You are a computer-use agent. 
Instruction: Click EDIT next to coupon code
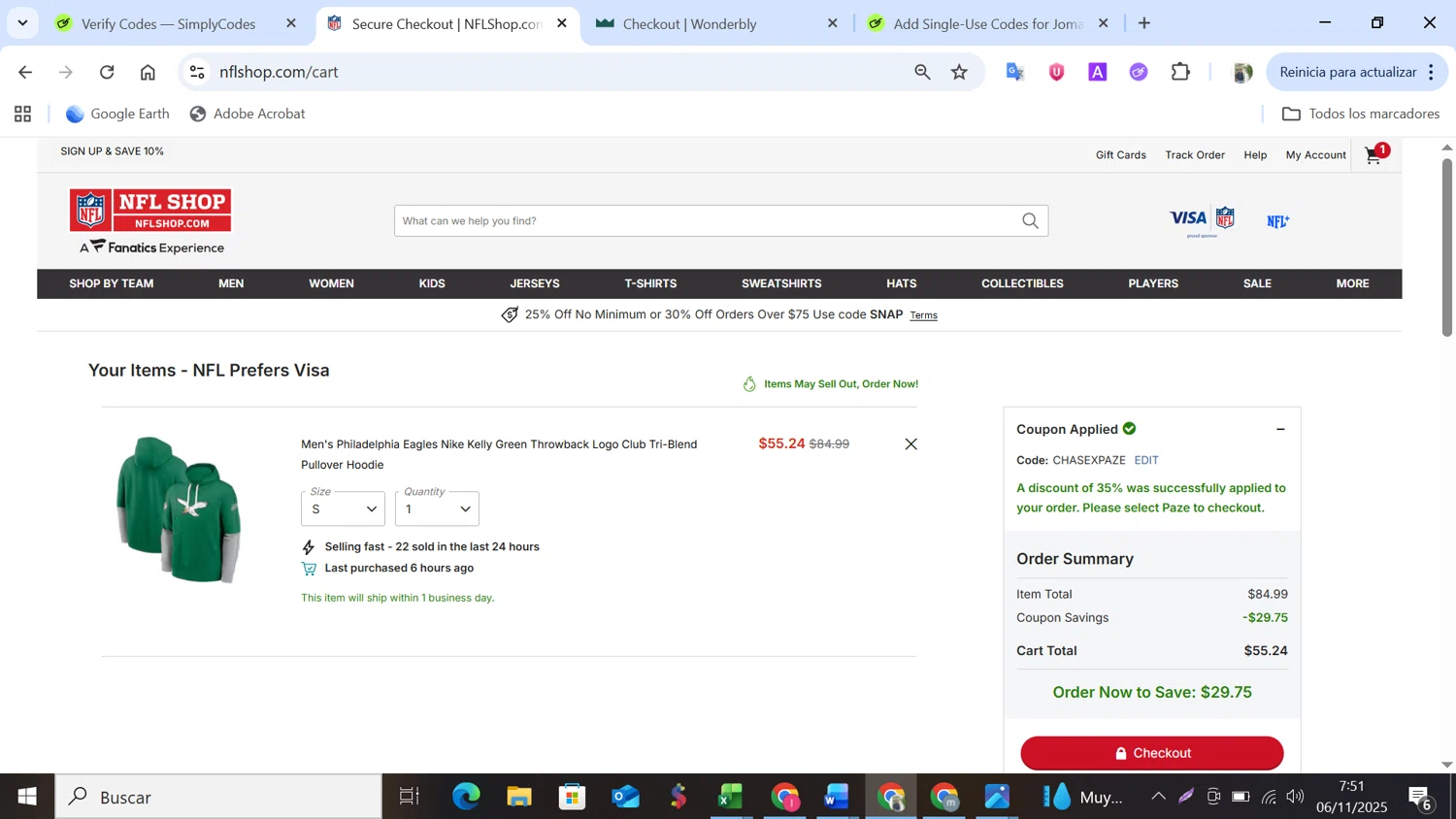click(1146, 460)
